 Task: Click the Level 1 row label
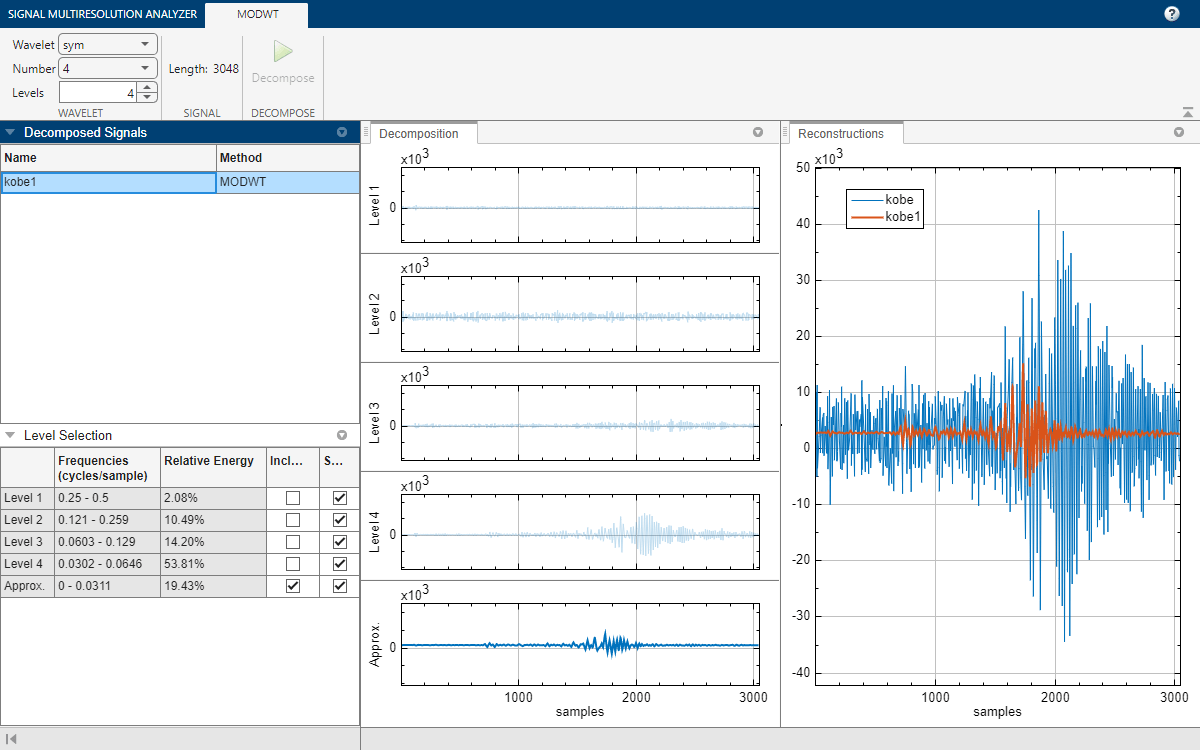(x=27, y=498)
